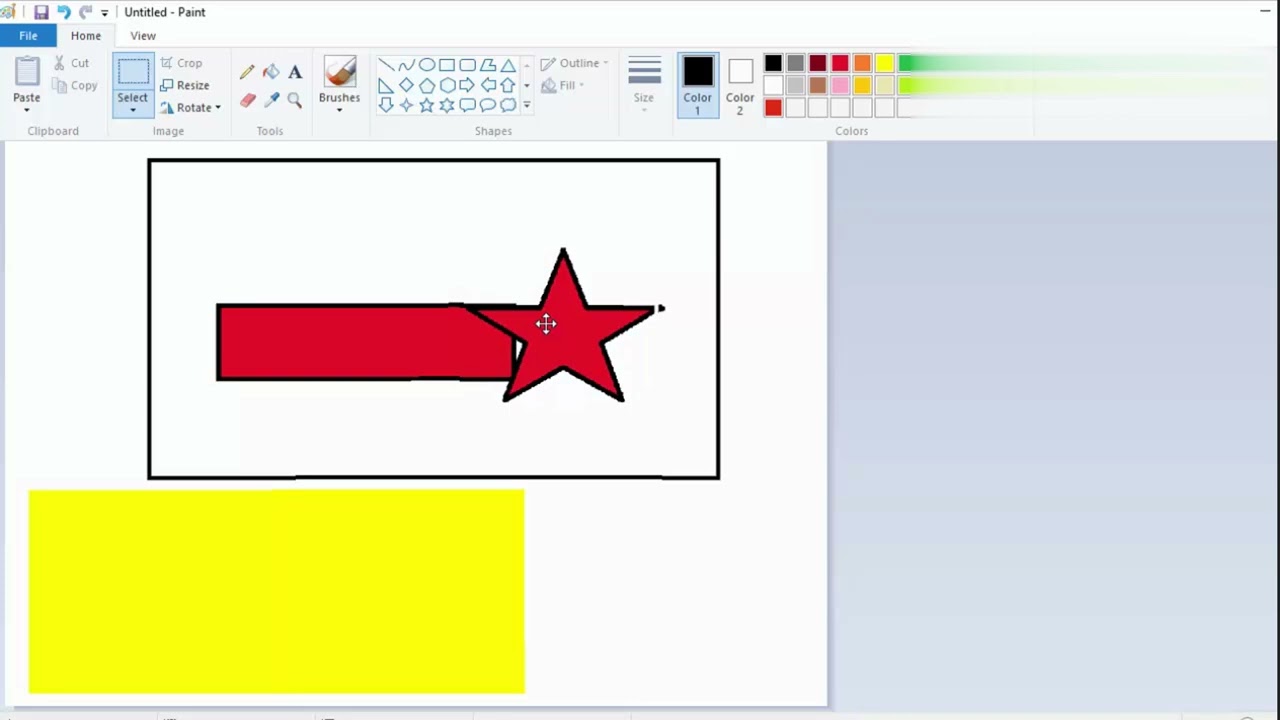Choose the Fill with color bucket tool
Screen dimensions: 1280x720
[x=271, y=72]
